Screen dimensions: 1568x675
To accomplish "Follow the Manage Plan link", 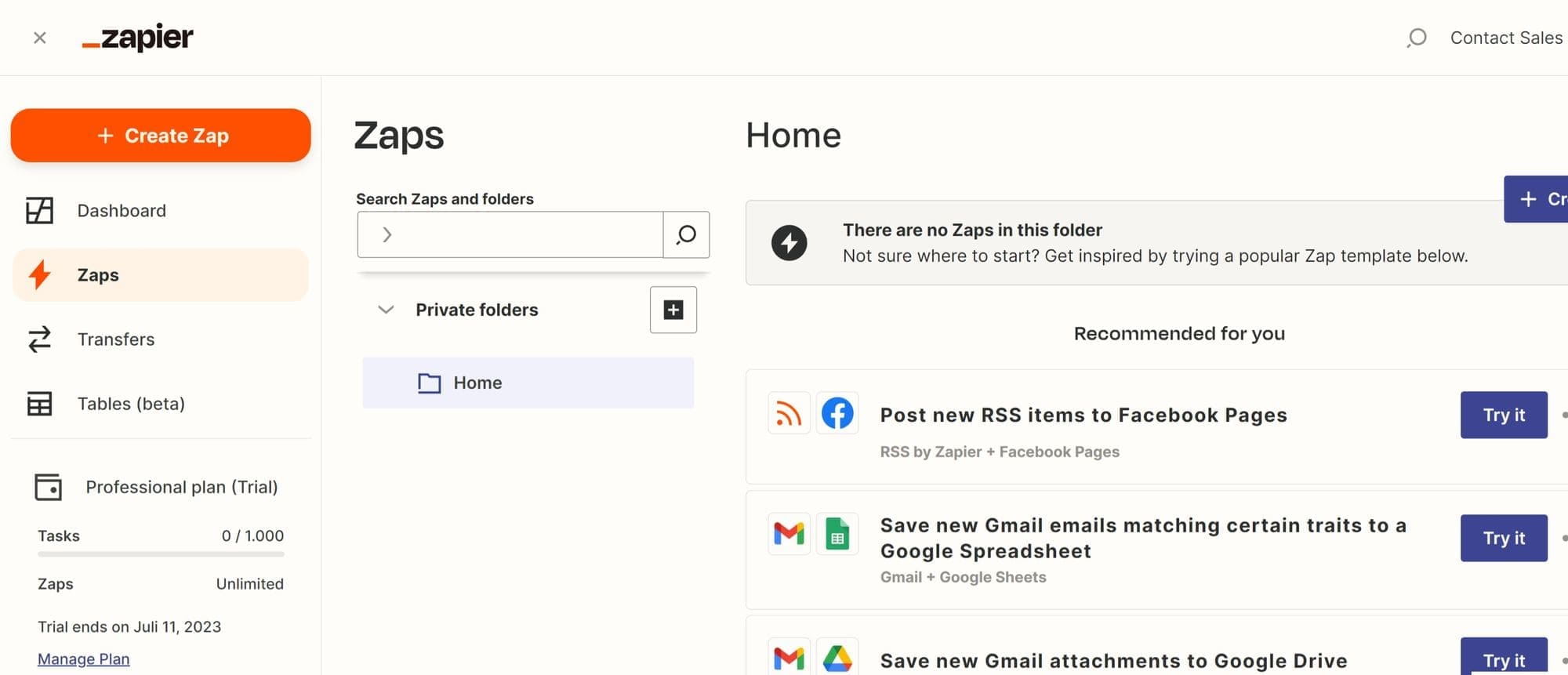I will (84, 659).
